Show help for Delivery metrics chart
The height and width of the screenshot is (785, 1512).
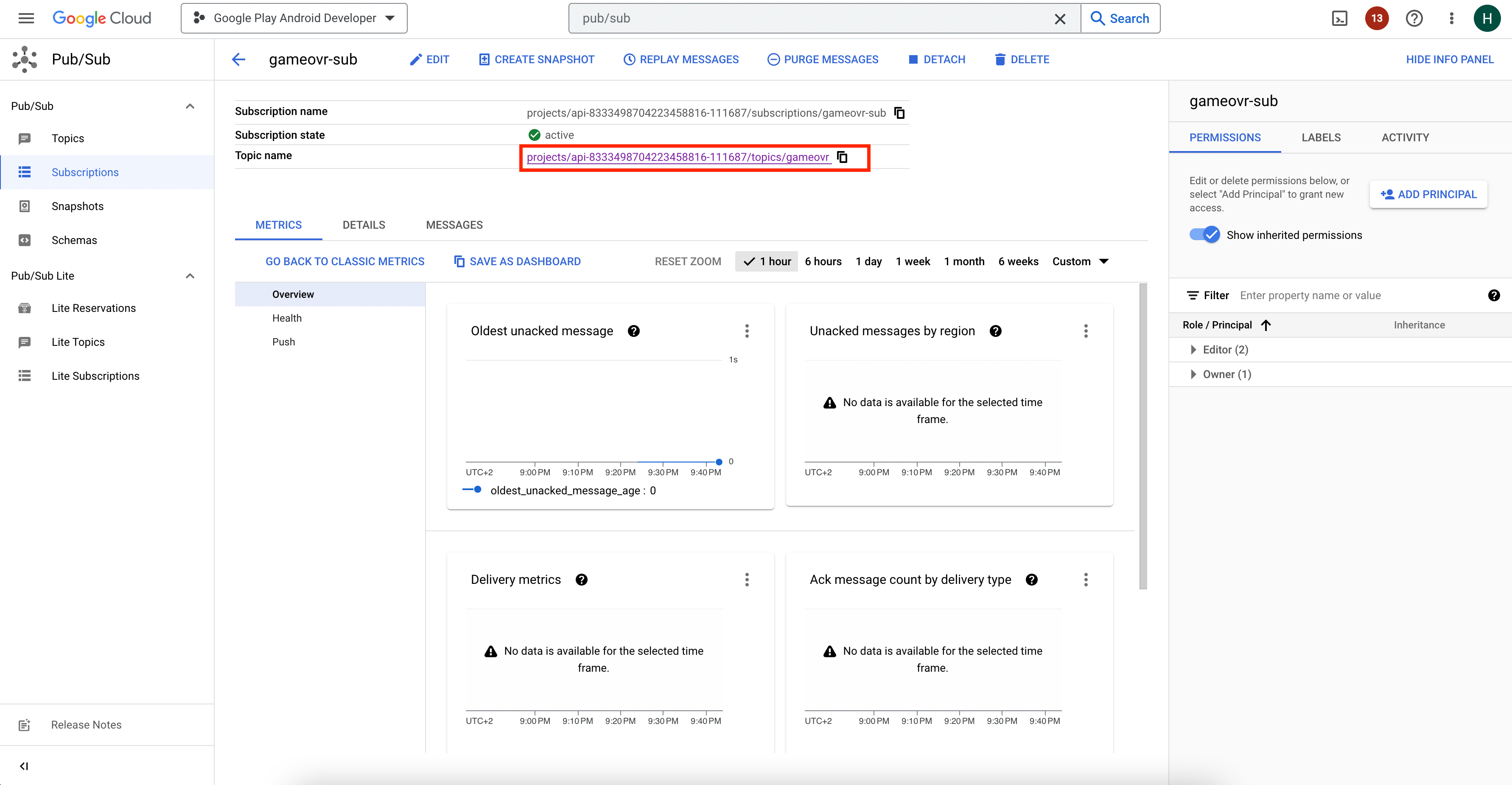582,580
